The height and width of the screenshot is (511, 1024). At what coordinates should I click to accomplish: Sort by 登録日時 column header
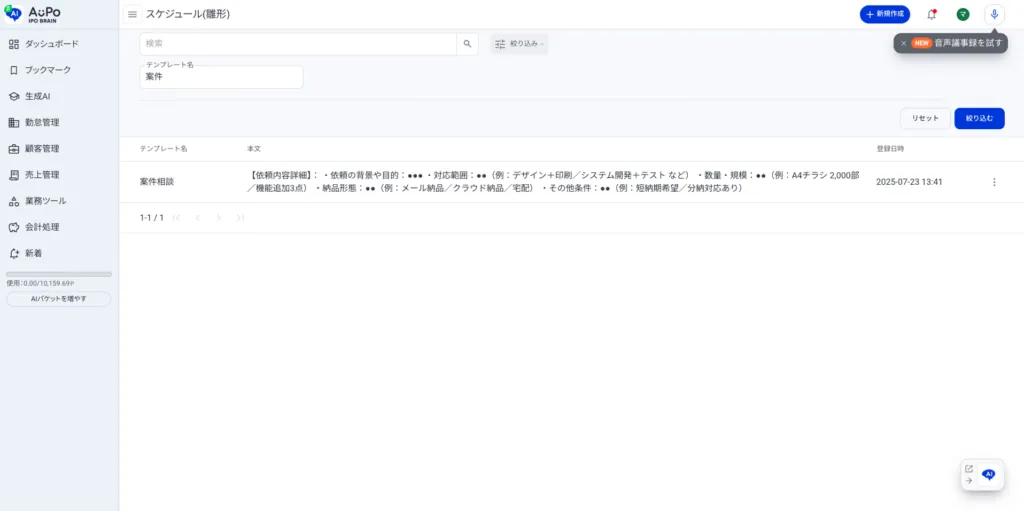point(890,149)
